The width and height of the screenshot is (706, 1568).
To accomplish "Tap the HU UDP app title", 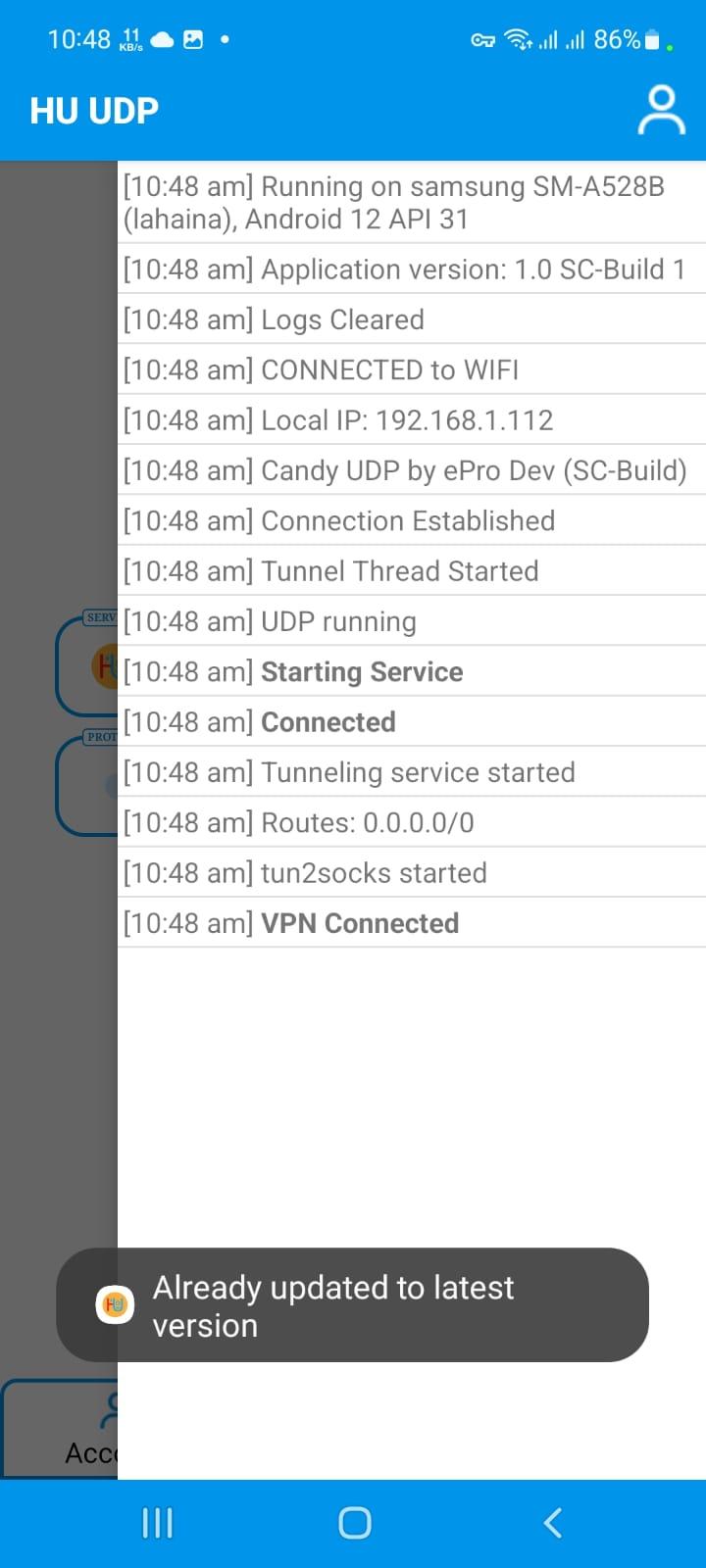I will (x=94, y=111).
